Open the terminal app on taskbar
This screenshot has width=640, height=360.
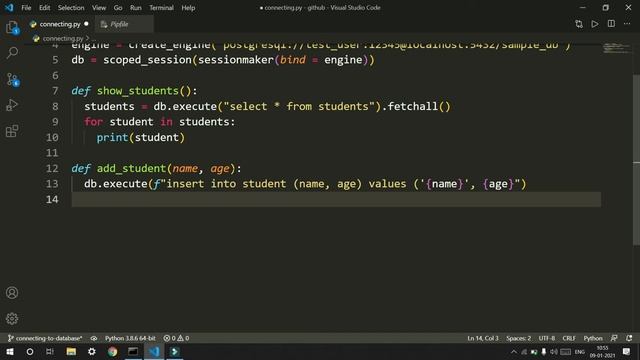(133, 351)
